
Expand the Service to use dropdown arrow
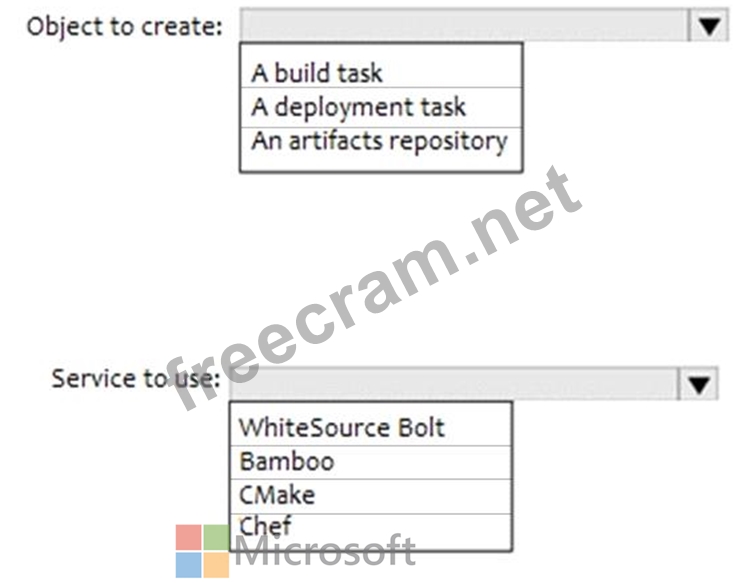coord(698,382)
